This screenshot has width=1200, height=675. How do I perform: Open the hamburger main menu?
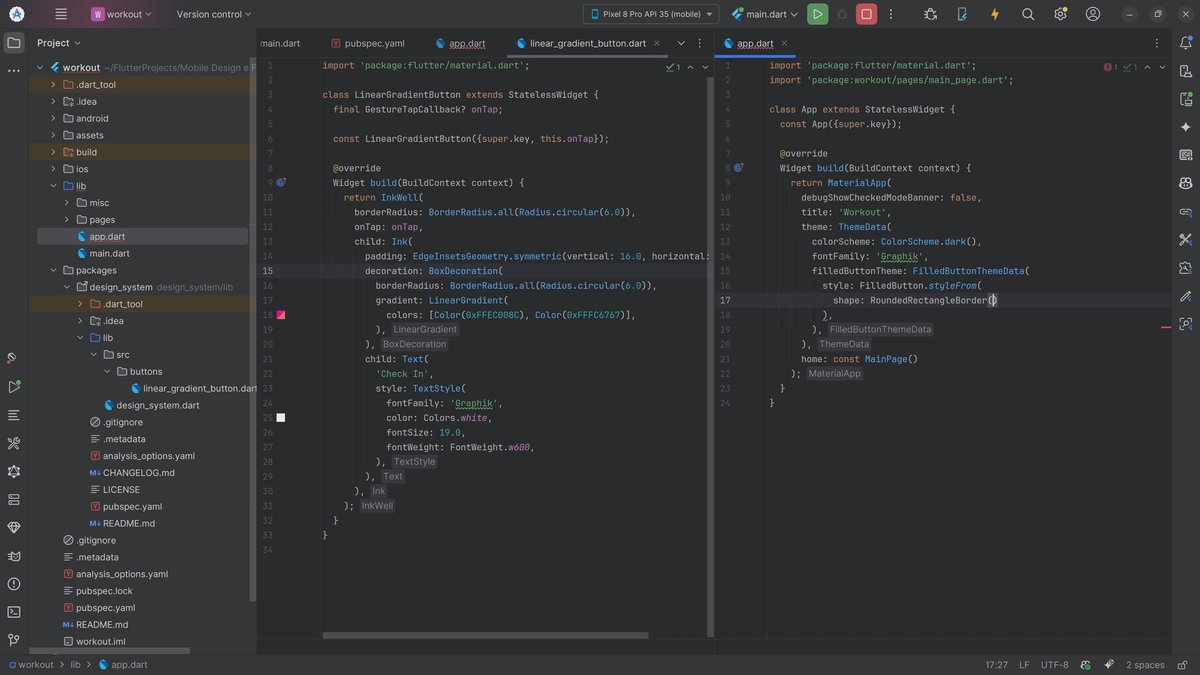click(61, 14)
